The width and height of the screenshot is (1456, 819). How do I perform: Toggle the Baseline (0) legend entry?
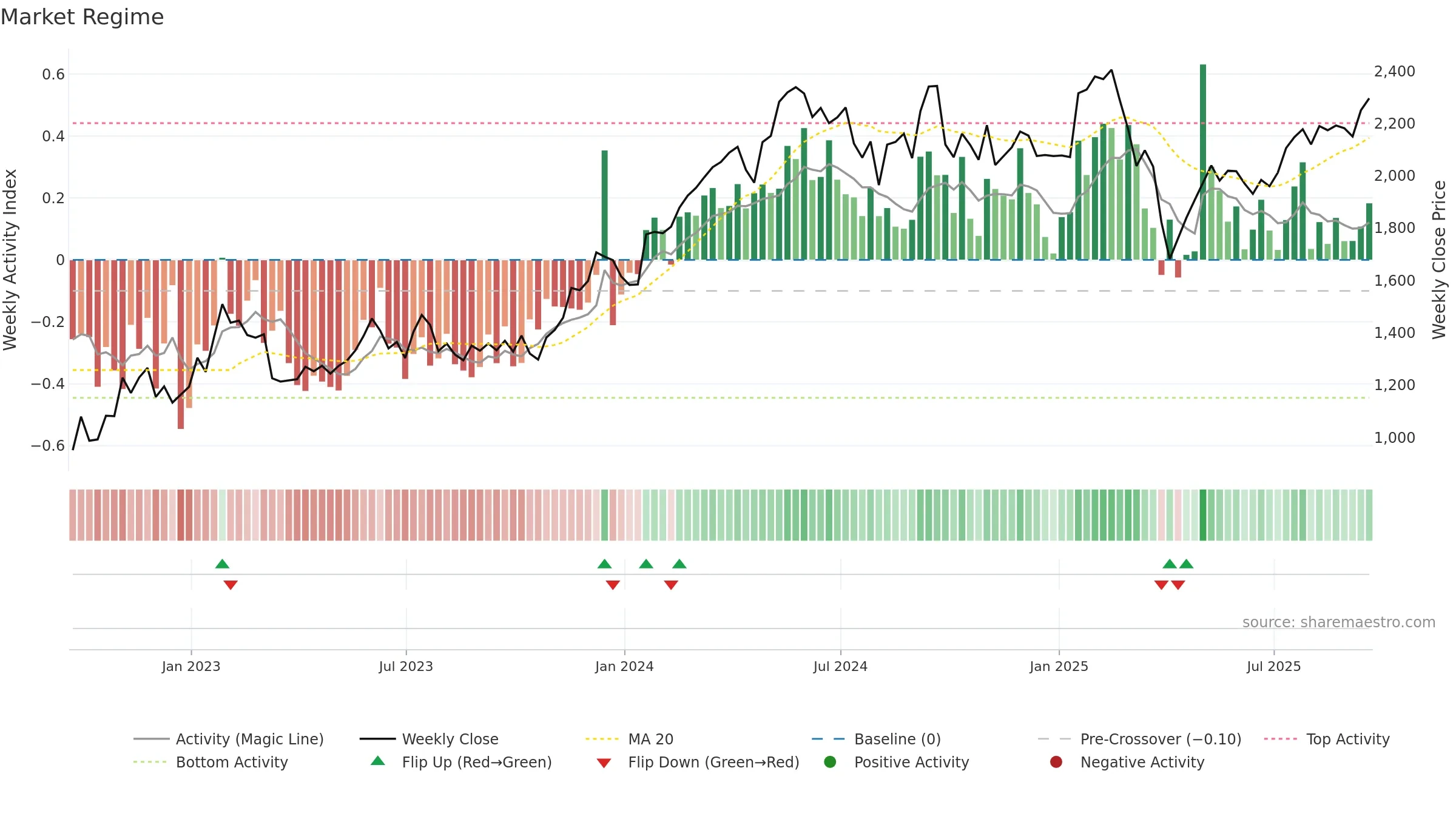pos(876,739)
